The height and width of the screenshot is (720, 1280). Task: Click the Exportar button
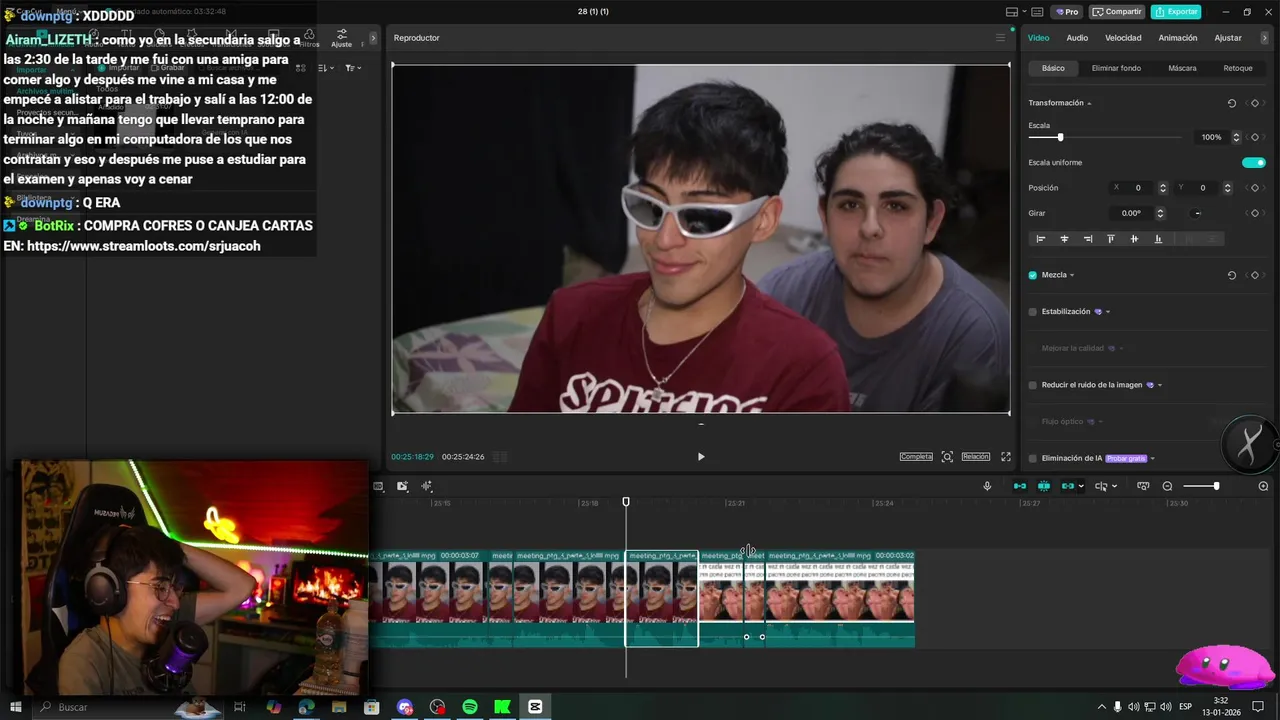[x=1176, y=12]
